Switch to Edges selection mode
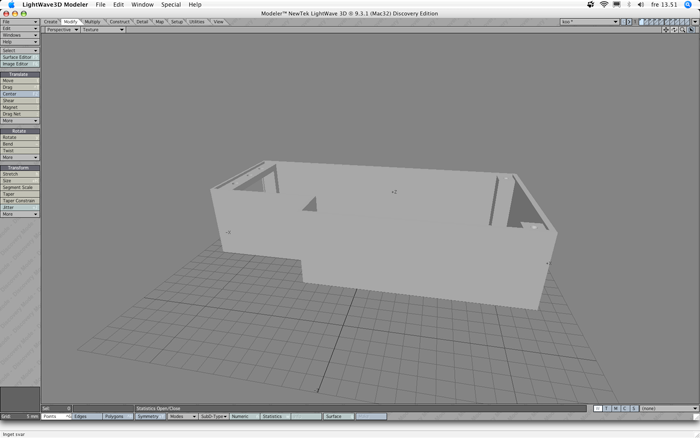 point(87,417)
